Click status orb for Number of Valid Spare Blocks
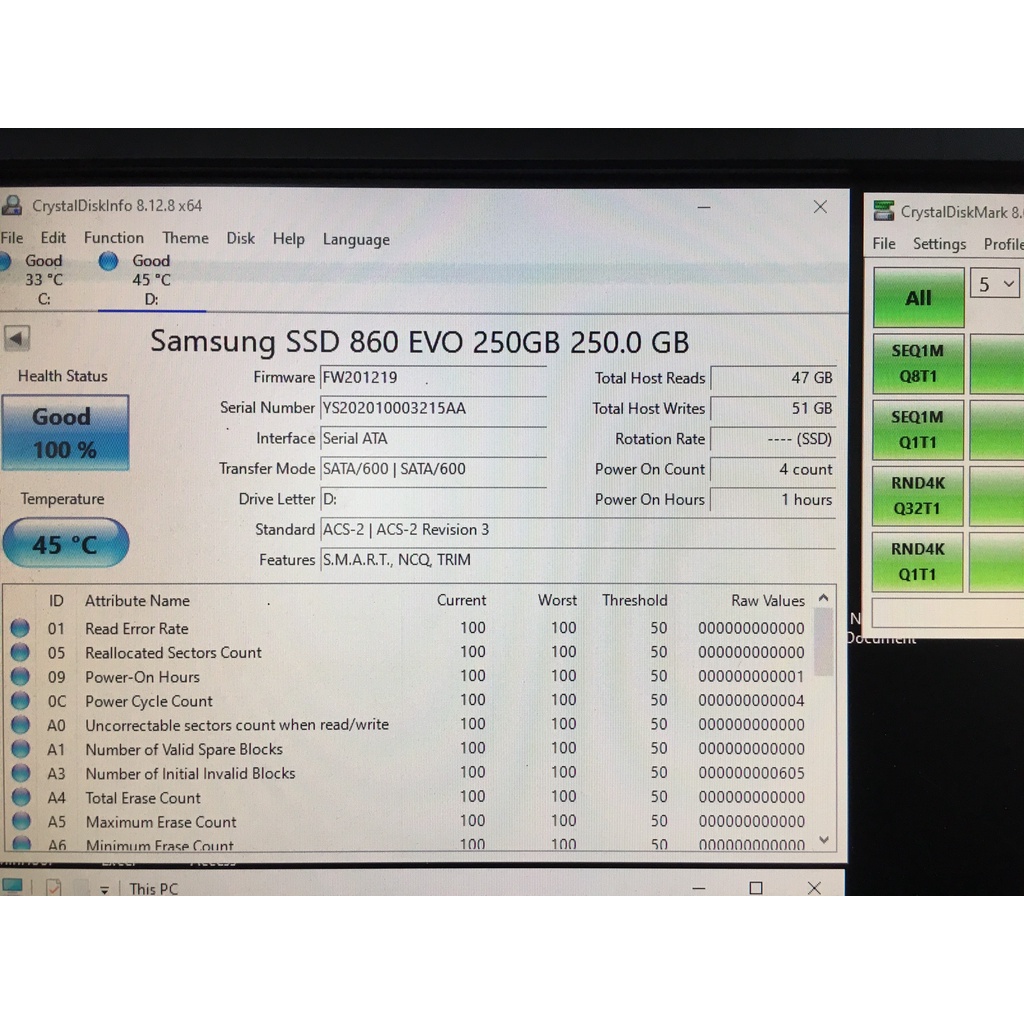 pyautogui.click(x=21, y=749)
